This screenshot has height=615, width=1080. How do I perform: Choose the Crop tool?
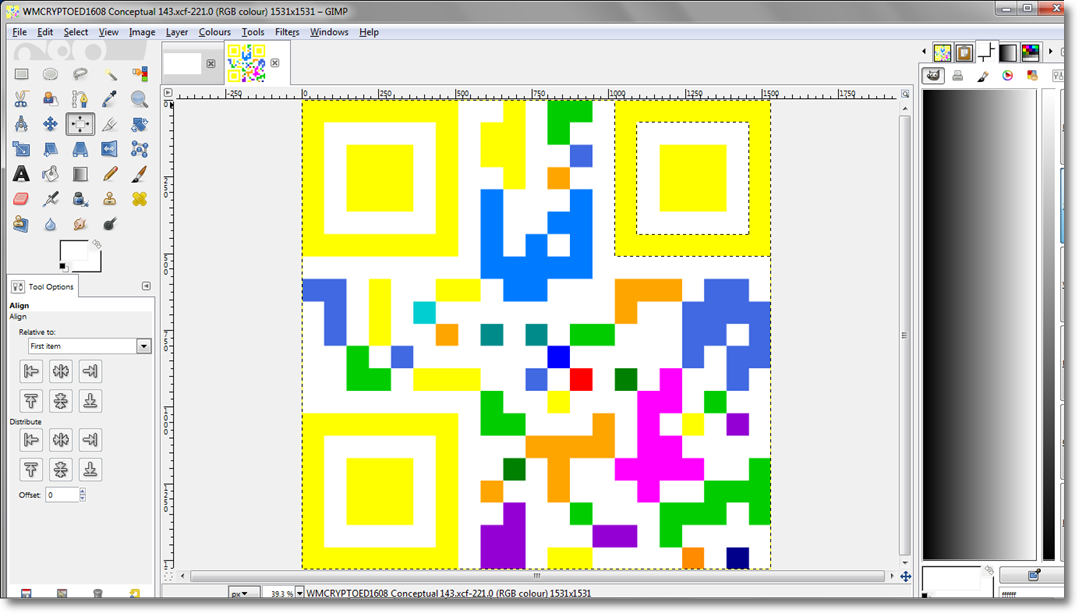click(x=110, y=124)
